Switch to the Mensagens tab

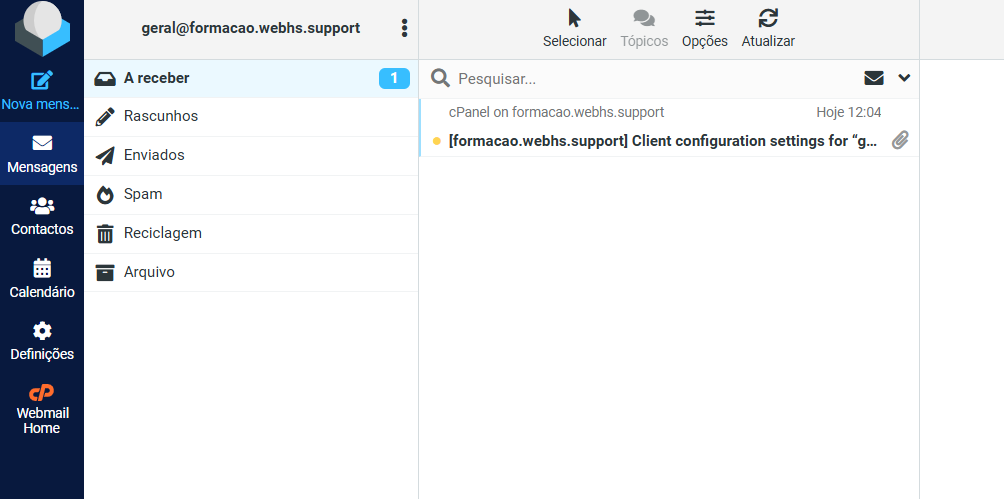coord(42,154)
